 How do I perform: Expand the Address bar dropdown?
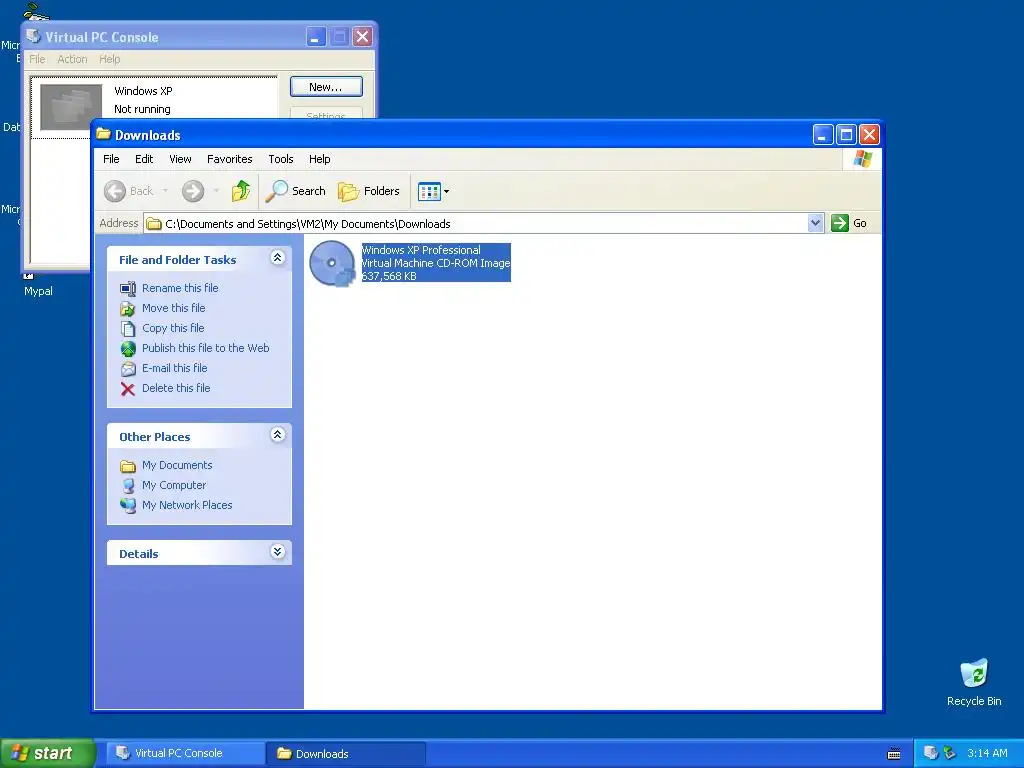coord(815,223)
